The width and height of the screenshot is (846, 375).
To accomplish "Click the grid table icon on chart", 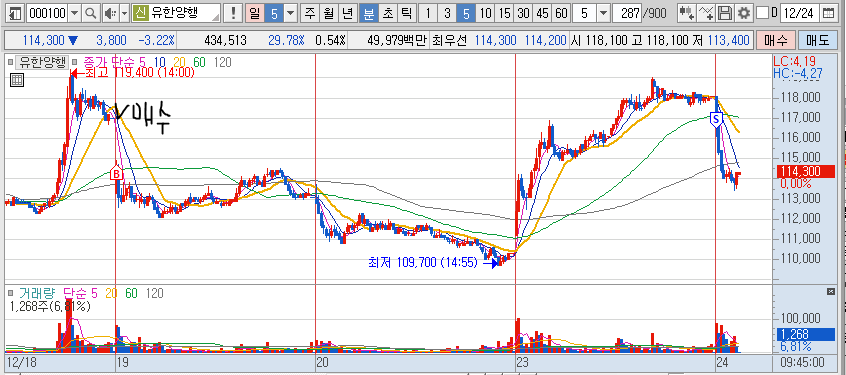I will [16, 80].
